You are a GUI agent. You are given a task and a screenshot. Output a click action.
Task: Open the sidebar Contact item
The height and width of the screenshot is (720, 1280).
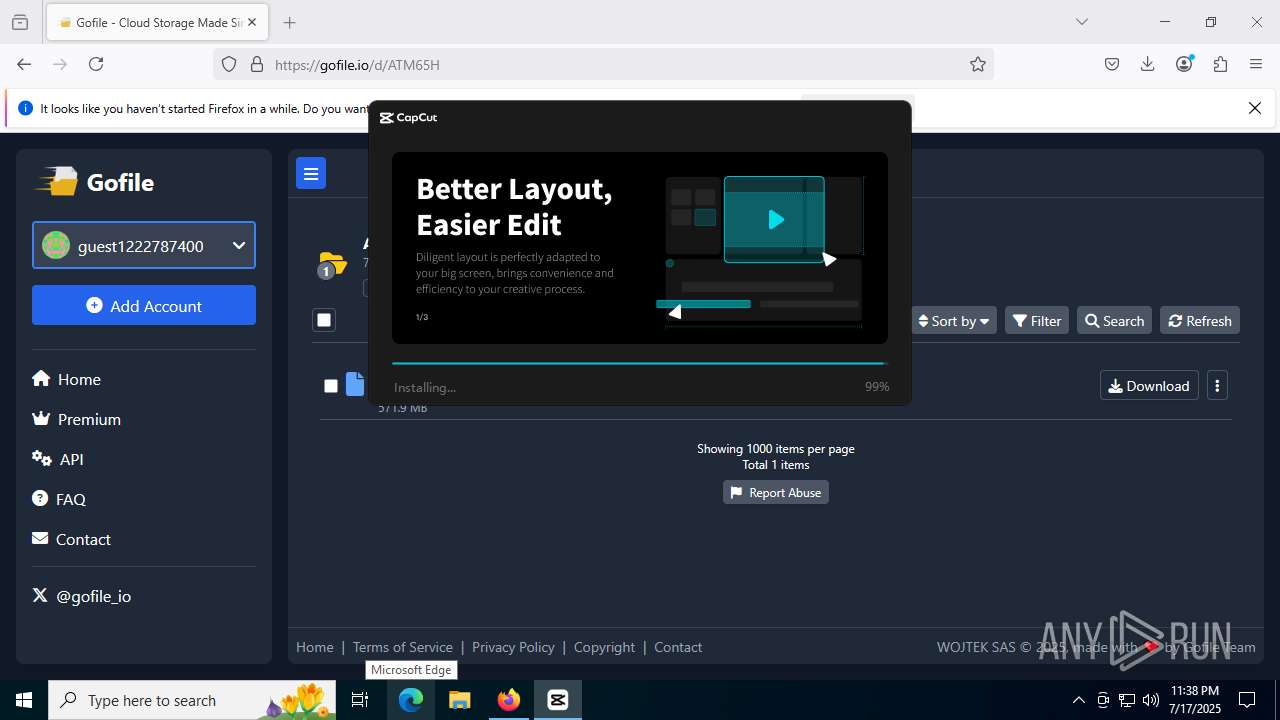(71, 539)
